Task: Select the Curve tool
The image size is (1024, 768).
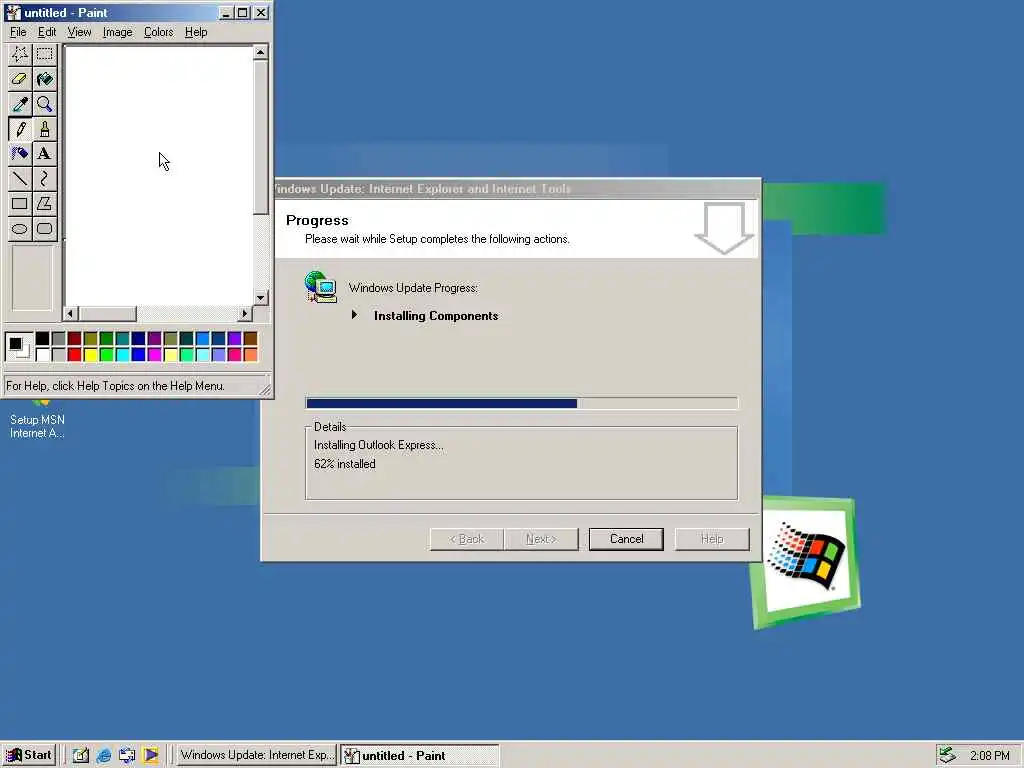Action: pos(44,178)
